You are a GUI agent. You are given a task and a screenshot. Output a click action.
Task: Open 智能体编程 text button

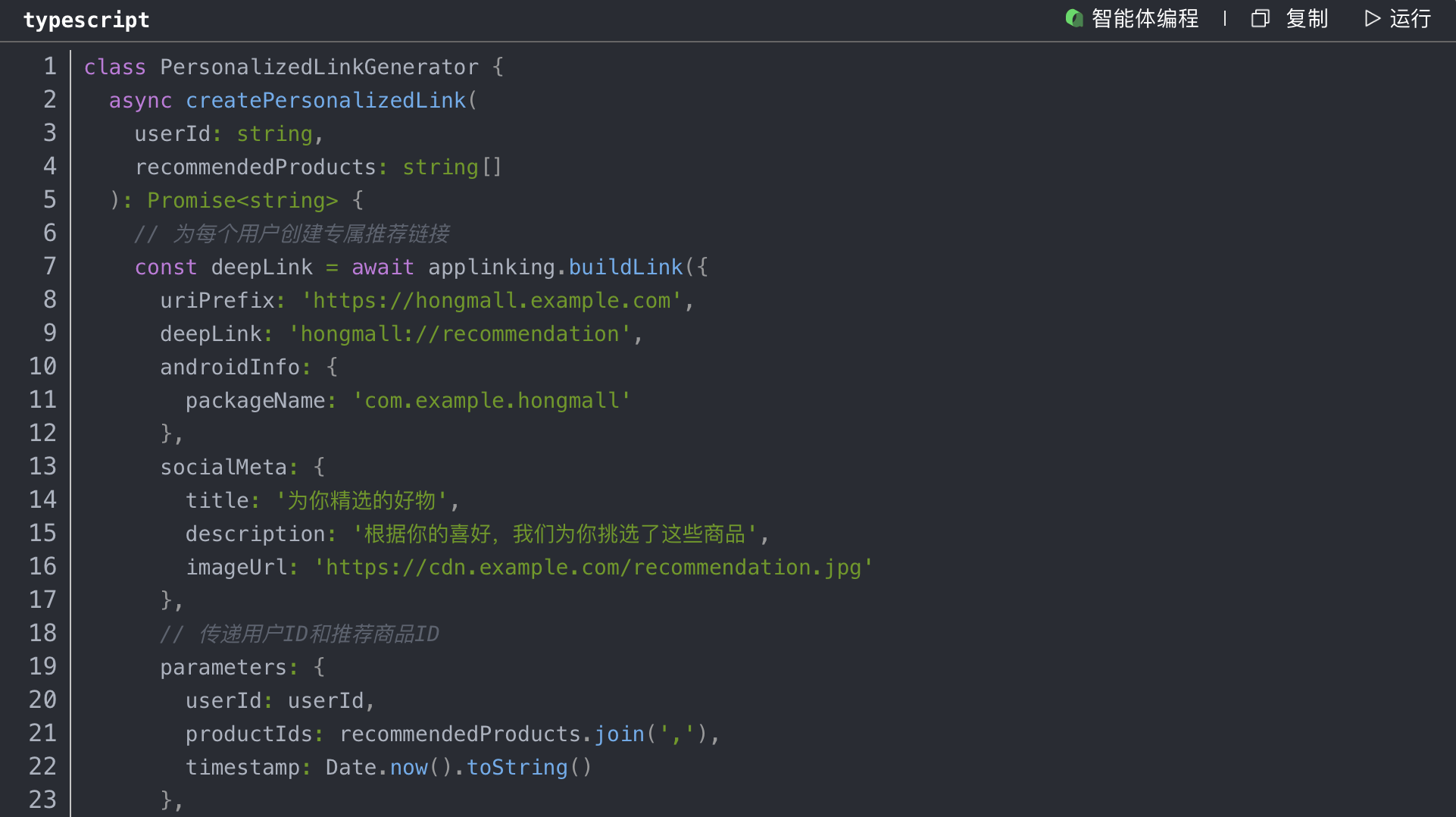click(1145, 18)
